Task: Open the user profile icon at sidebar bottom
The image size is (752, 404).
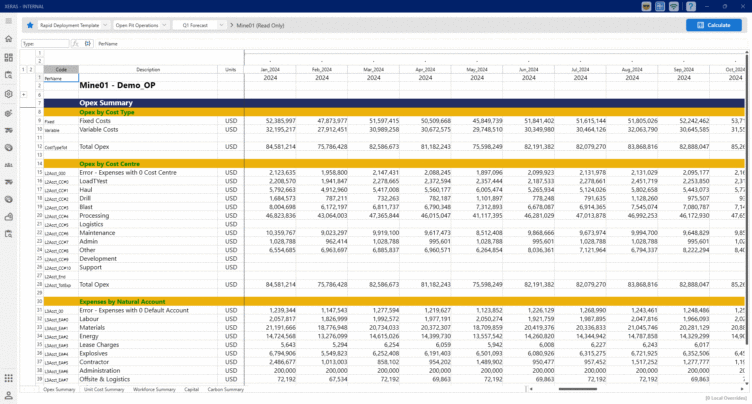Action: 9,395
